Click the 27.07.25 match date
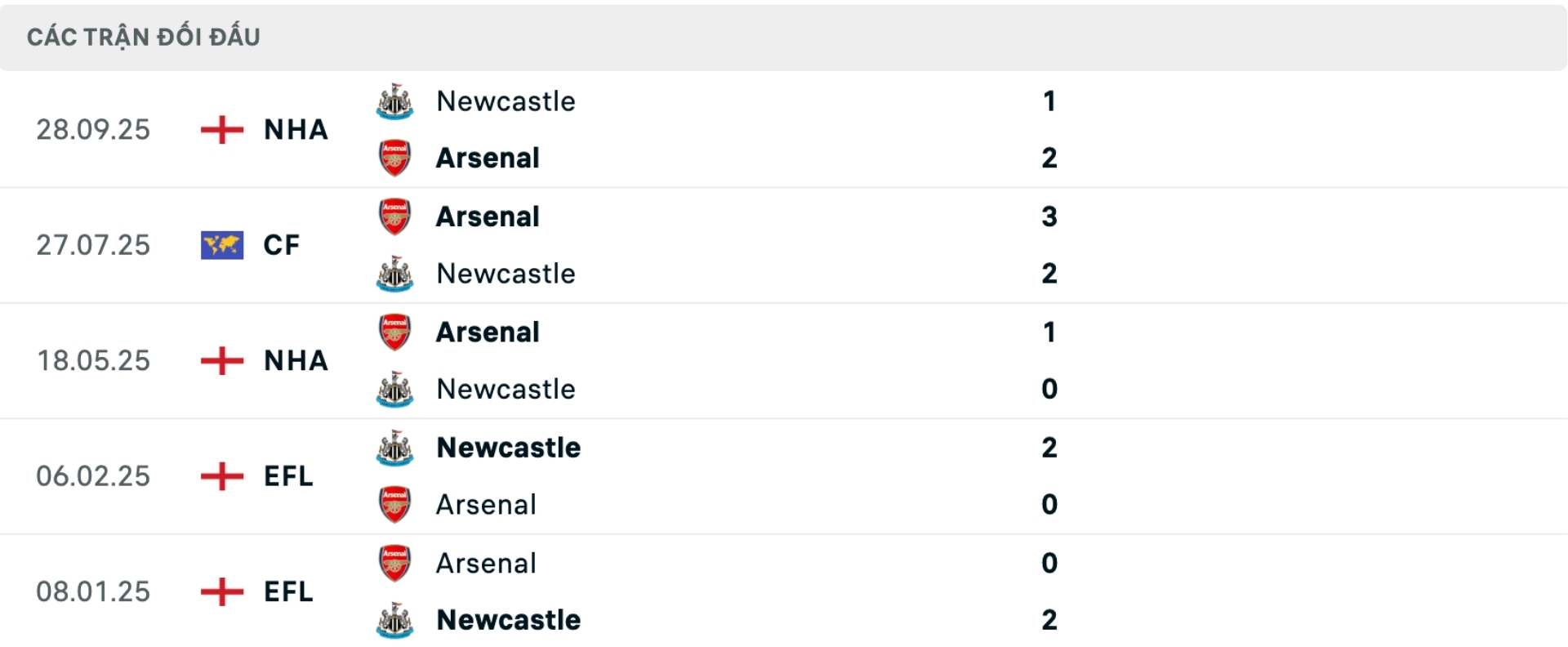Image resolution: width=1568 pixels, height=647 pixels. (x=93, y=245)
